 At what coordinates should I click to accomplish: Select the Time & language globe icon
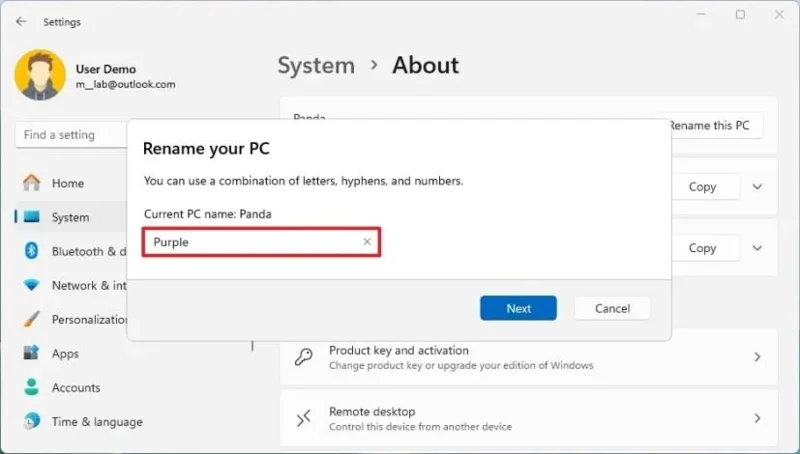[31, 421]
